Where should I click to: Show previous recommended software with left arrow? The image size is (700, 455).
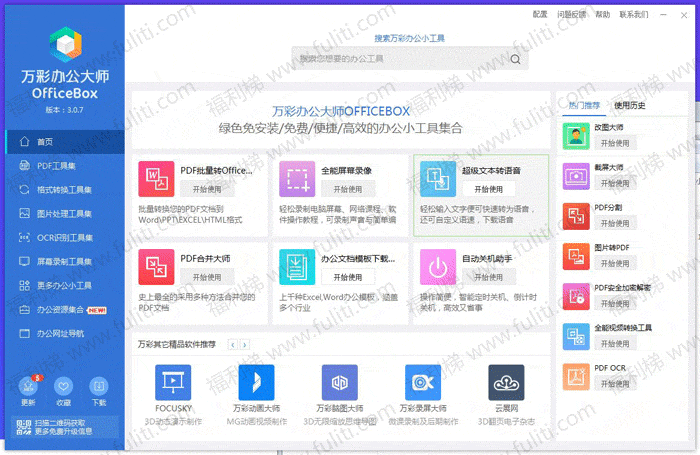(x=233, y=344)
